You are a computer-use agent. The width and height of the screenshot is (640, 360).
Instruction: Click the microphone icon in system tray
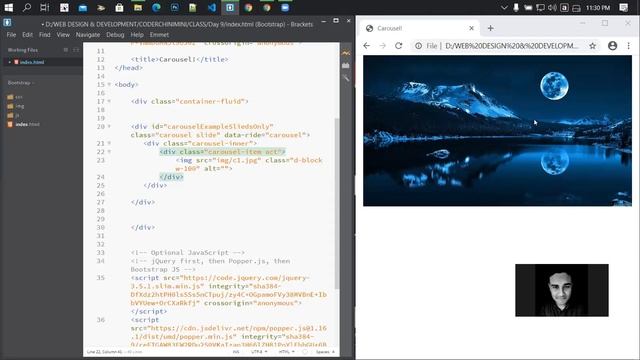[516, 8]
